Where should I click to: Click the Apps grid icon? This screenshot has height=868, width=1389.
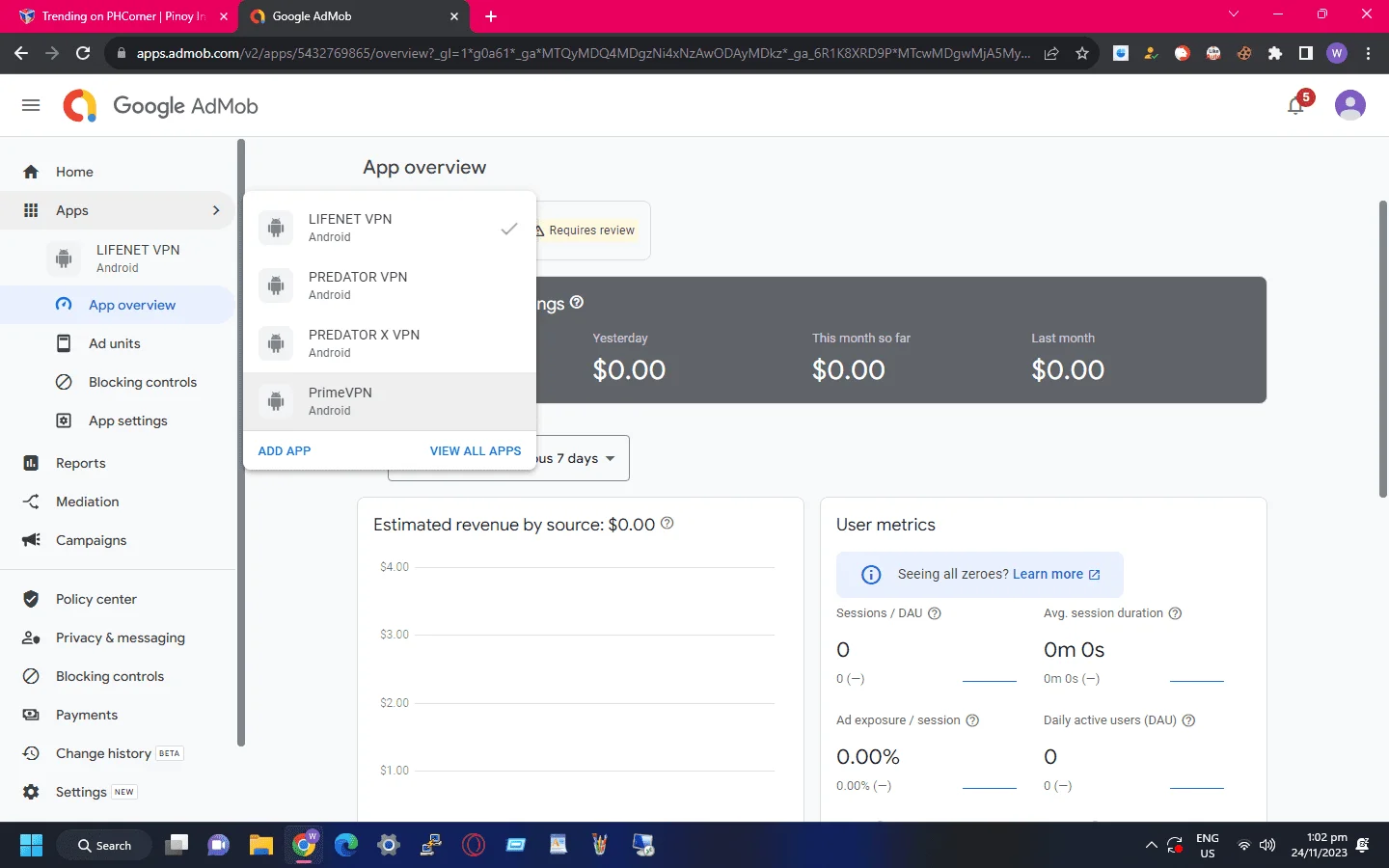click(31, 210)
